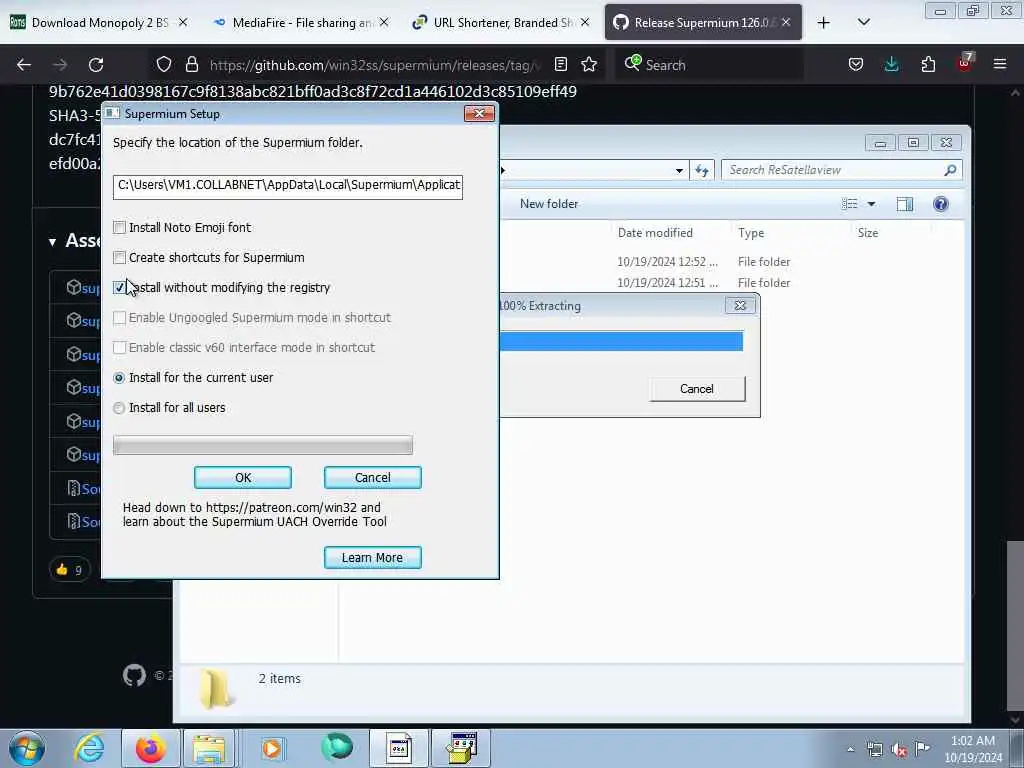Open Windows Start orb
This screenshot has height=768, width=1024.
(x=27, y=748)
